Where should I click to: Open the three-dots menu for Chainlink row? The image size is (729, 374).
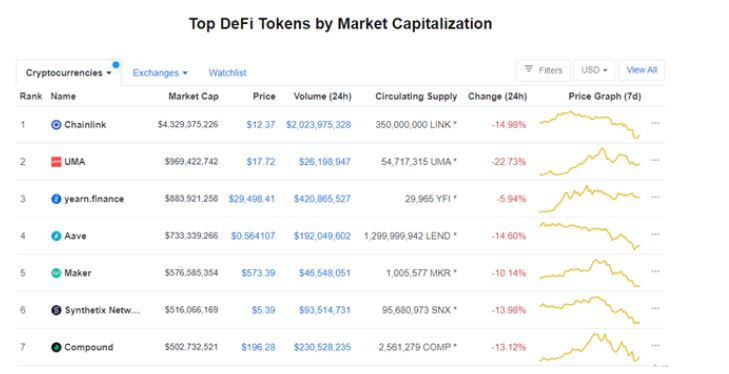pyautogui.click(x=655, y=123)
